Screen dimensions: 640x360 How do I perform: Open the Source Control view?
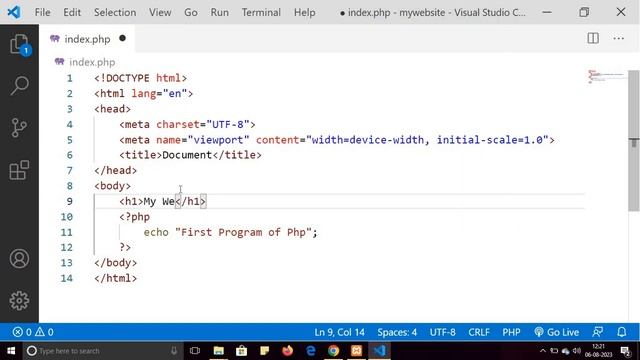(x=19, y=128)
